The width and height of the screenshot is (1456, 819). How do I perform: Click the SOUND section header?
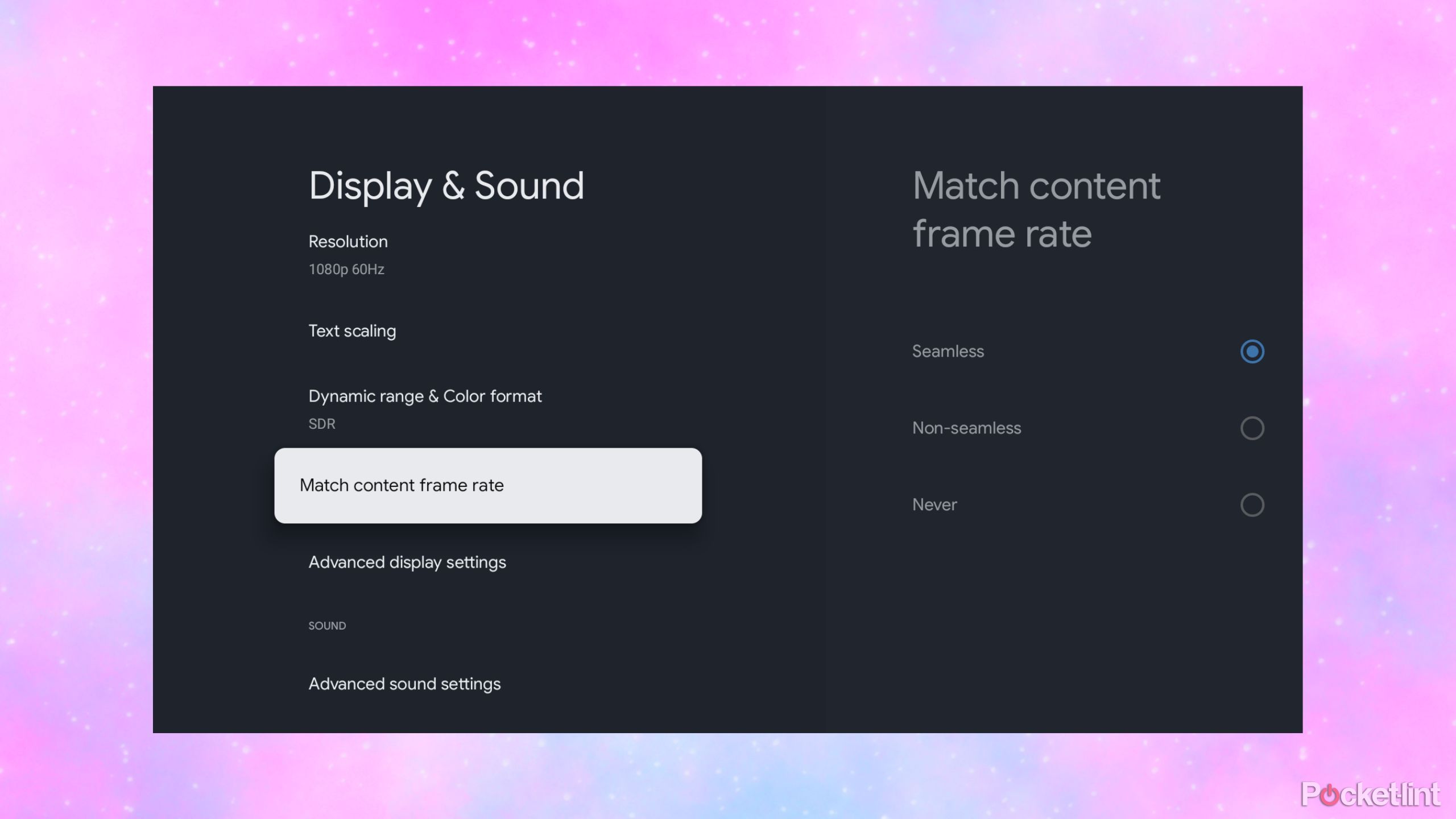click(327, 626)
